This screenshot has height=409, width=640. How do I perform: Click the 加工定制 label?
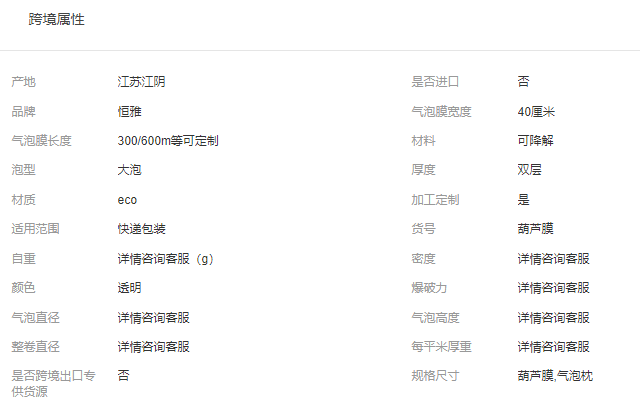(x=435, y=200)
